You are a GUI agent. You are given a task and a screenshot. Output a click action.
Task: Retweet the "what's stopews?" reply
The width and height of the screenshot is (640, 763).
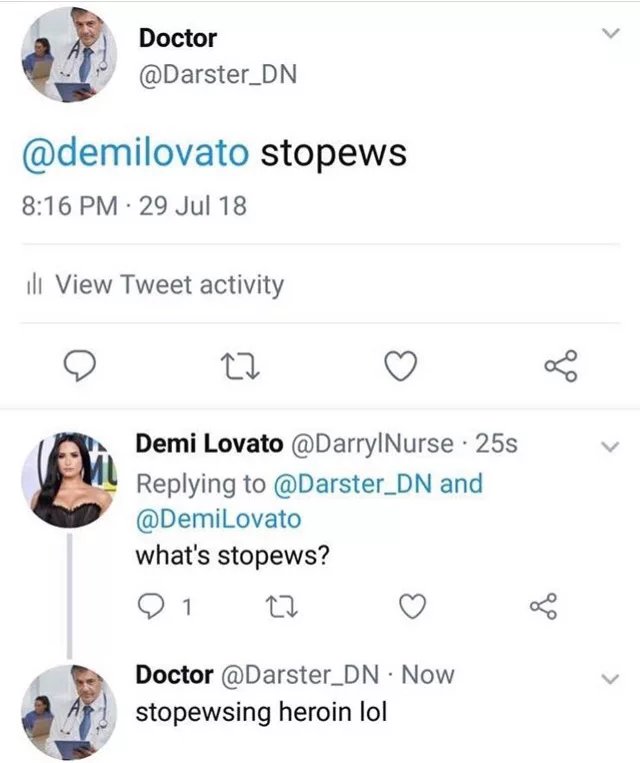pyautogui.click(x=281, y=606)
